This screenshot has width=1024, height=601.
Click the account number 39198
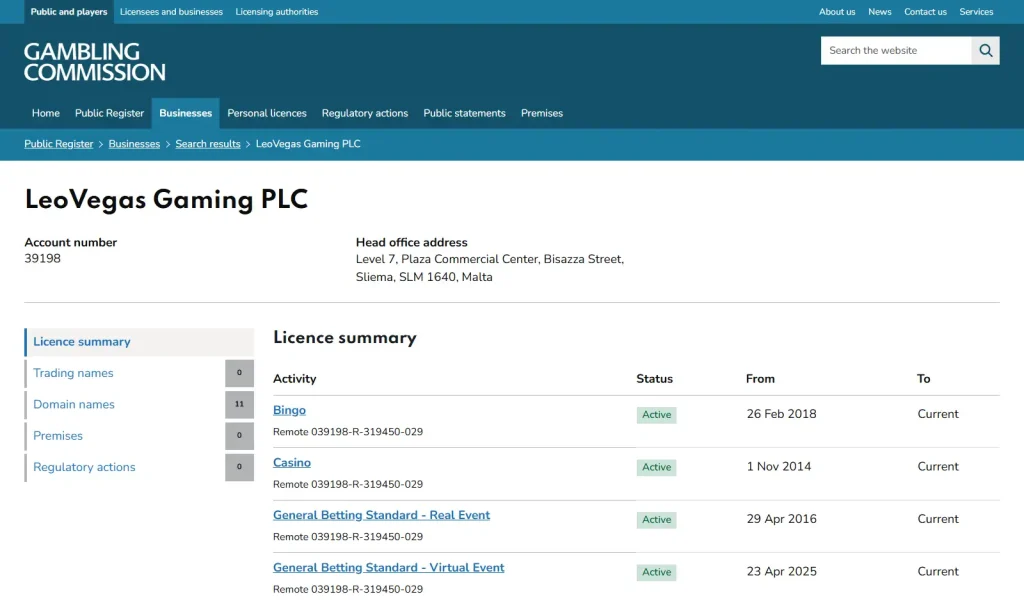(42, 259)
